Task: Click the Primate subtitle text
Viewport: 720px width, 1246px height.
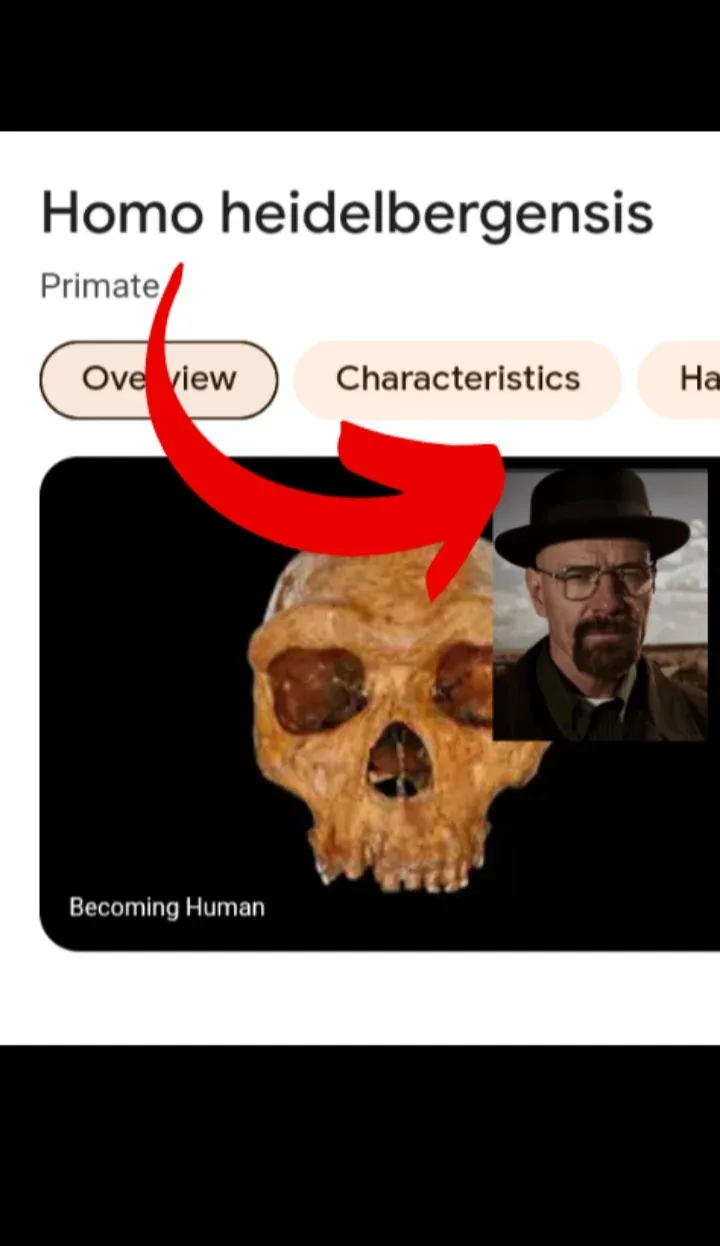Action: pyautogui.click(x=99, y=287)
